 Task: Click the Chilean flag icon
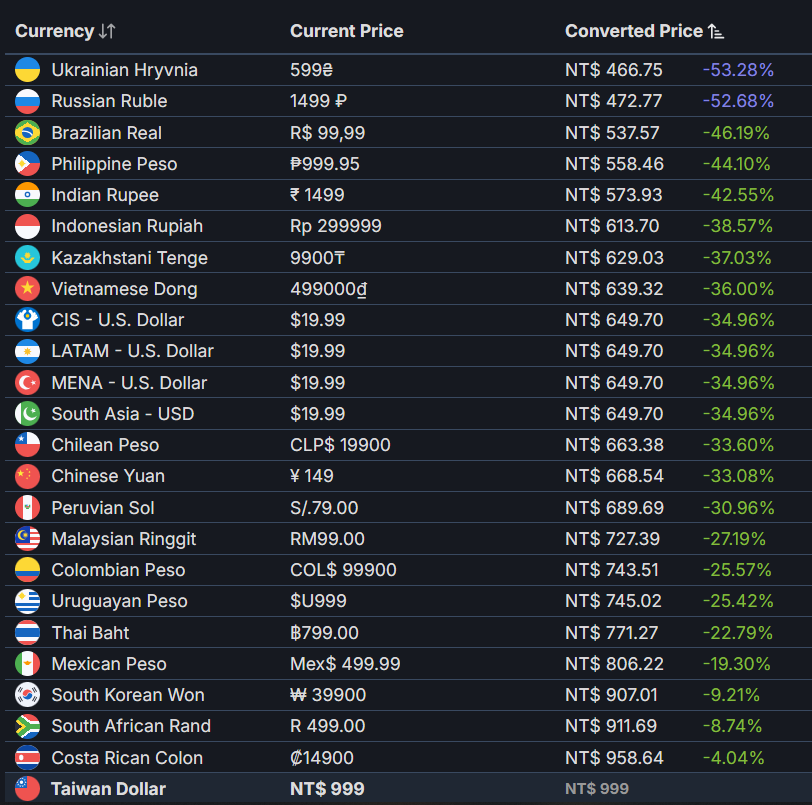[x=27, y=445]
